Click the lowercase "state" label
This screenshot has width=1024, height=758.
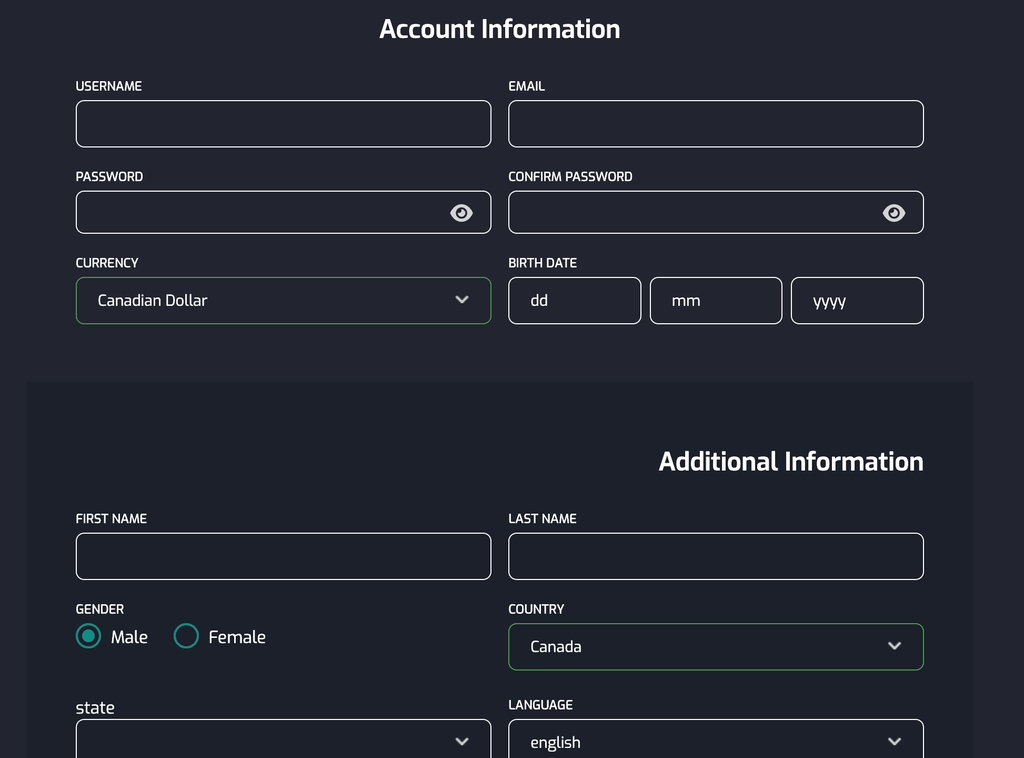95,708
